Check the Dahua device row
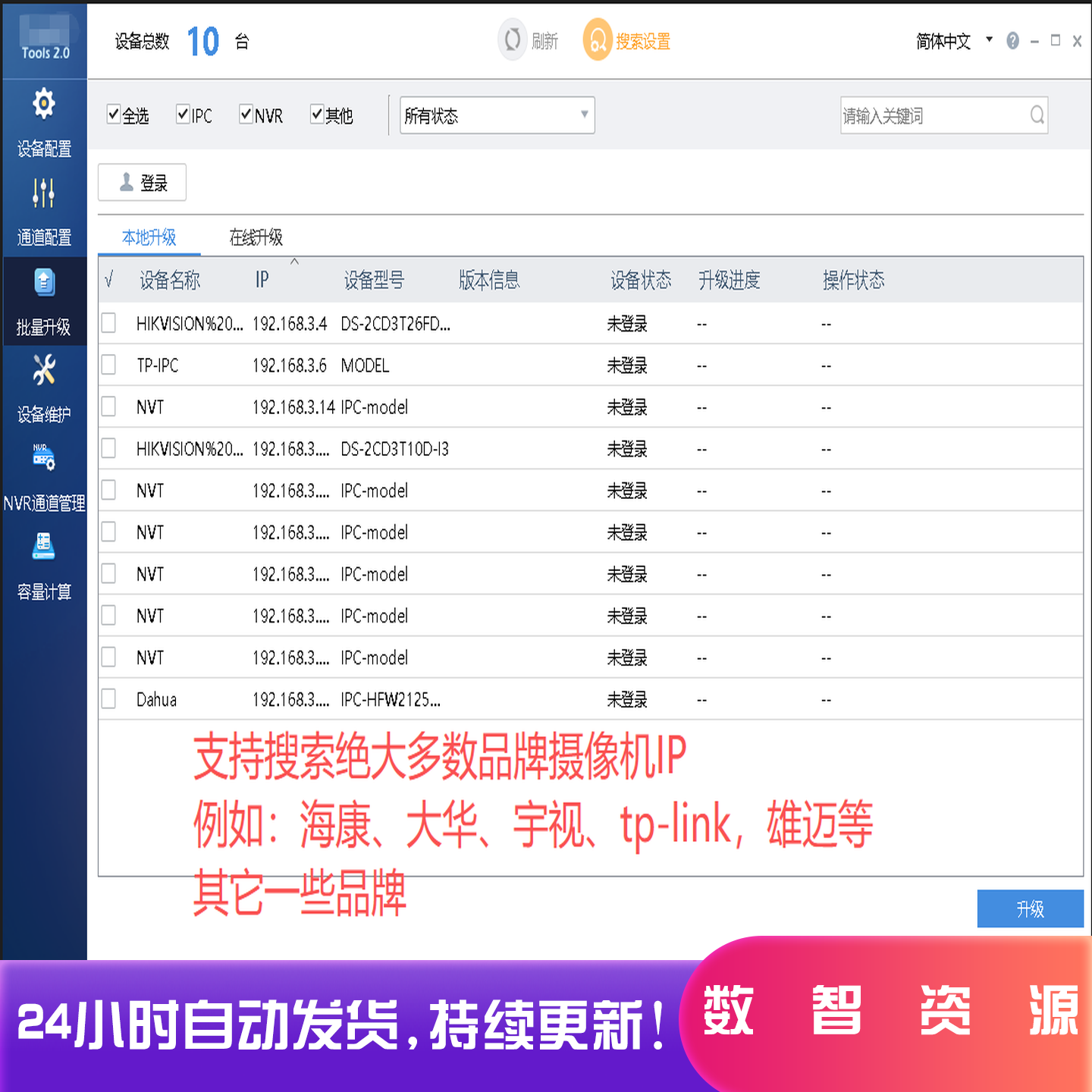This screenshot has height=1092, width=1092. point(108,698)
